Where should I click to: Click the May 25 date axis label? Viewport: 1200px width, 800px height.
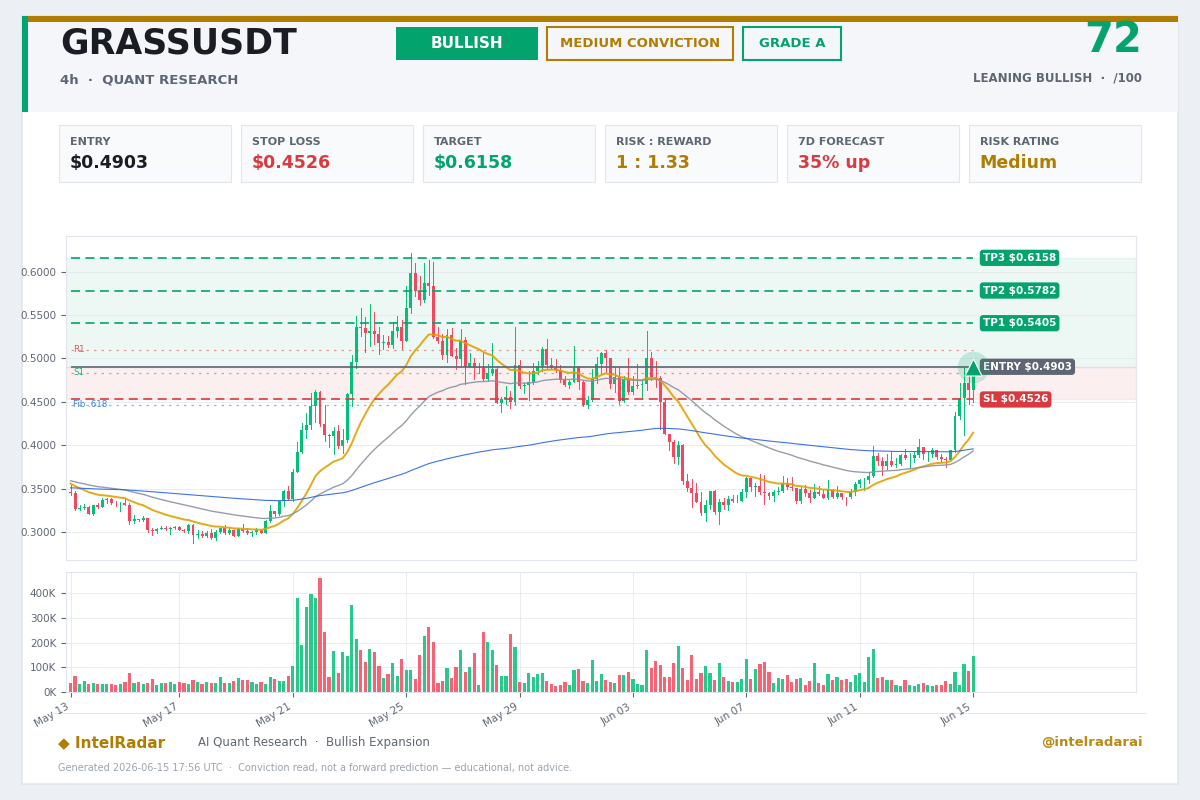click(x=387, y=715)
